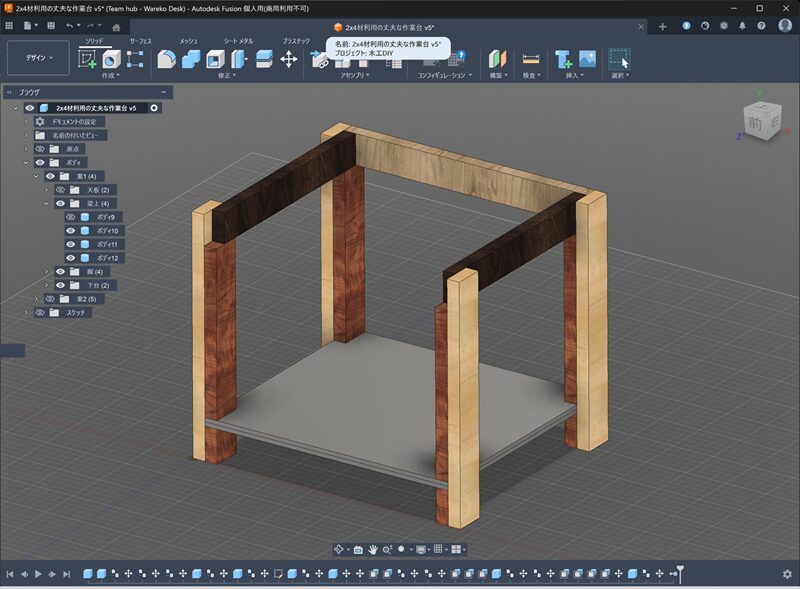Click the Create Sketch tool icon
Viewport: 800px width, 589px height.
88,59
